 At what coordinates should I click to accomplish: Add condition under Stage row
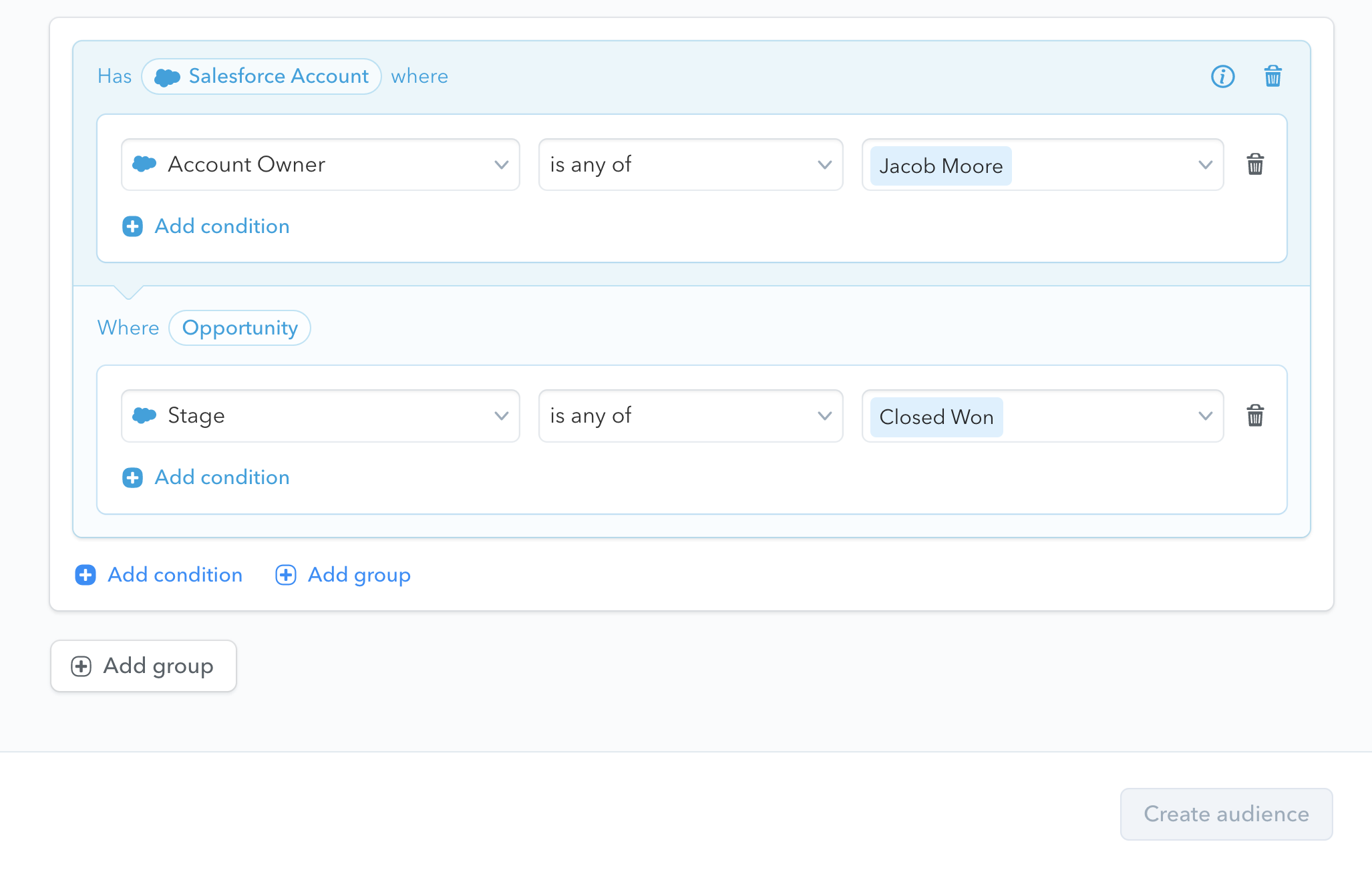(206, 477)
